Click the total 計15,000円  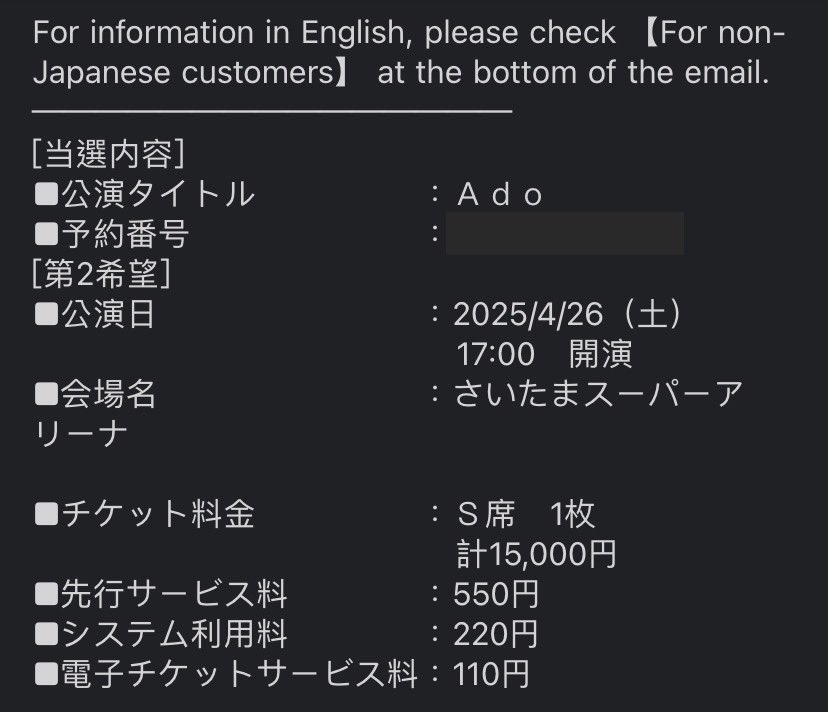click(536, 554)
